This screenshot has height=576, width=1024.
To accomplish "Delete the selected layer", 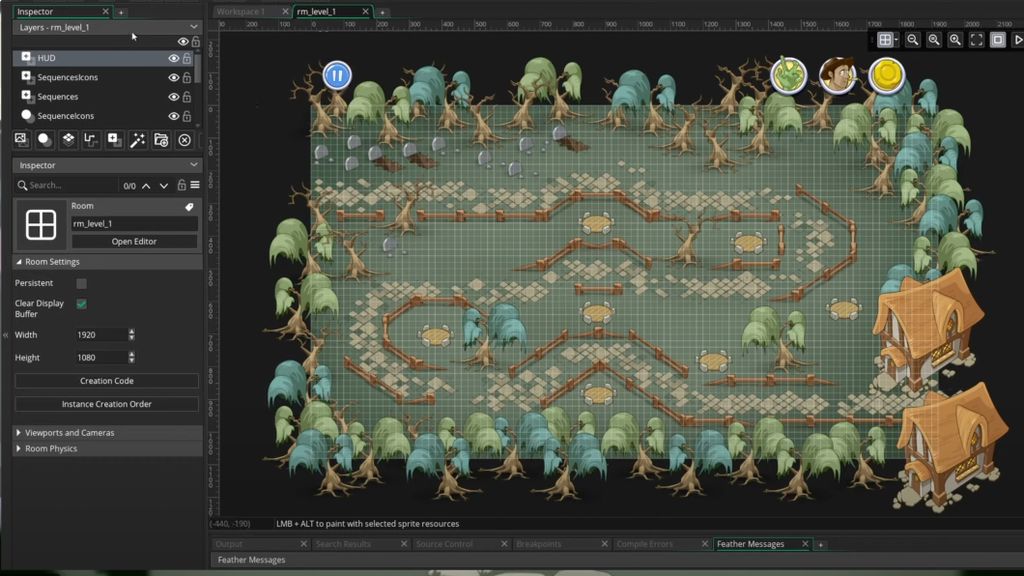I will [184, 140].
